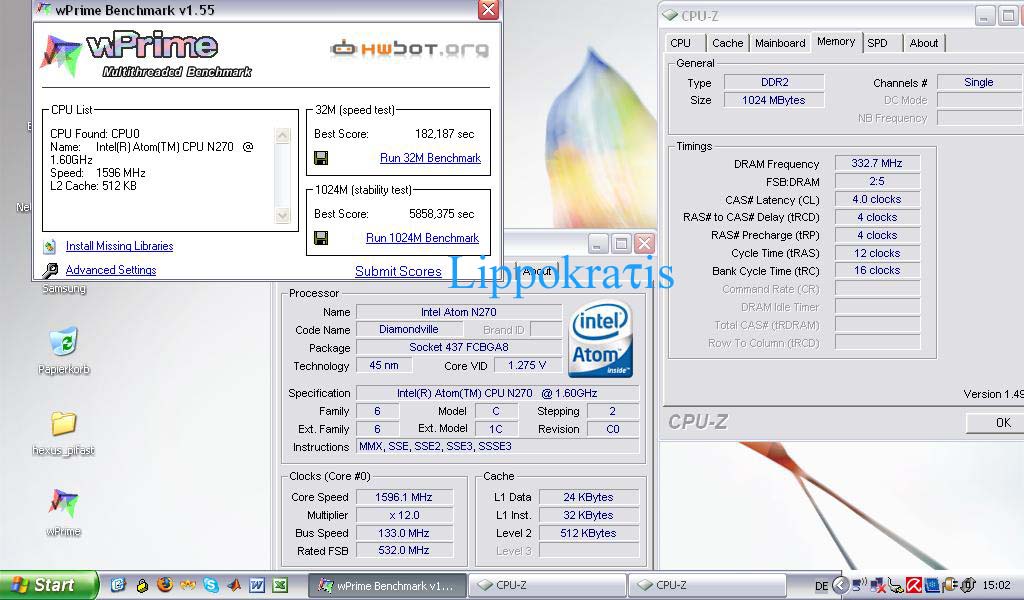
Task: Click the CAS# Latency value 4.0 clocks
Action: (x=877, y=199)
